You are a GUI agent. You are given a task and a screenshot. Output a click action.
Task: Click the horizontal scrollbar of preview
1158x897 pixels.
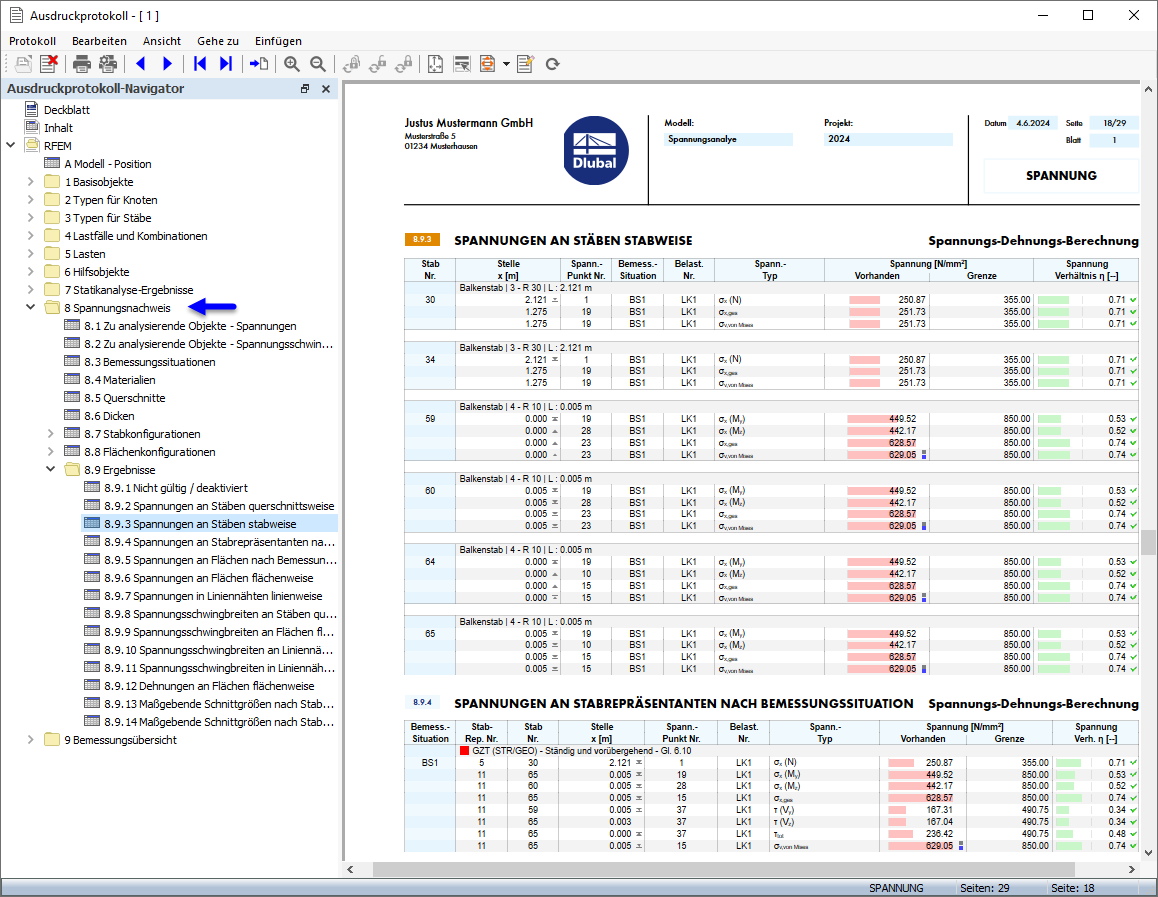pyautogui.click(x=723, y=869)
